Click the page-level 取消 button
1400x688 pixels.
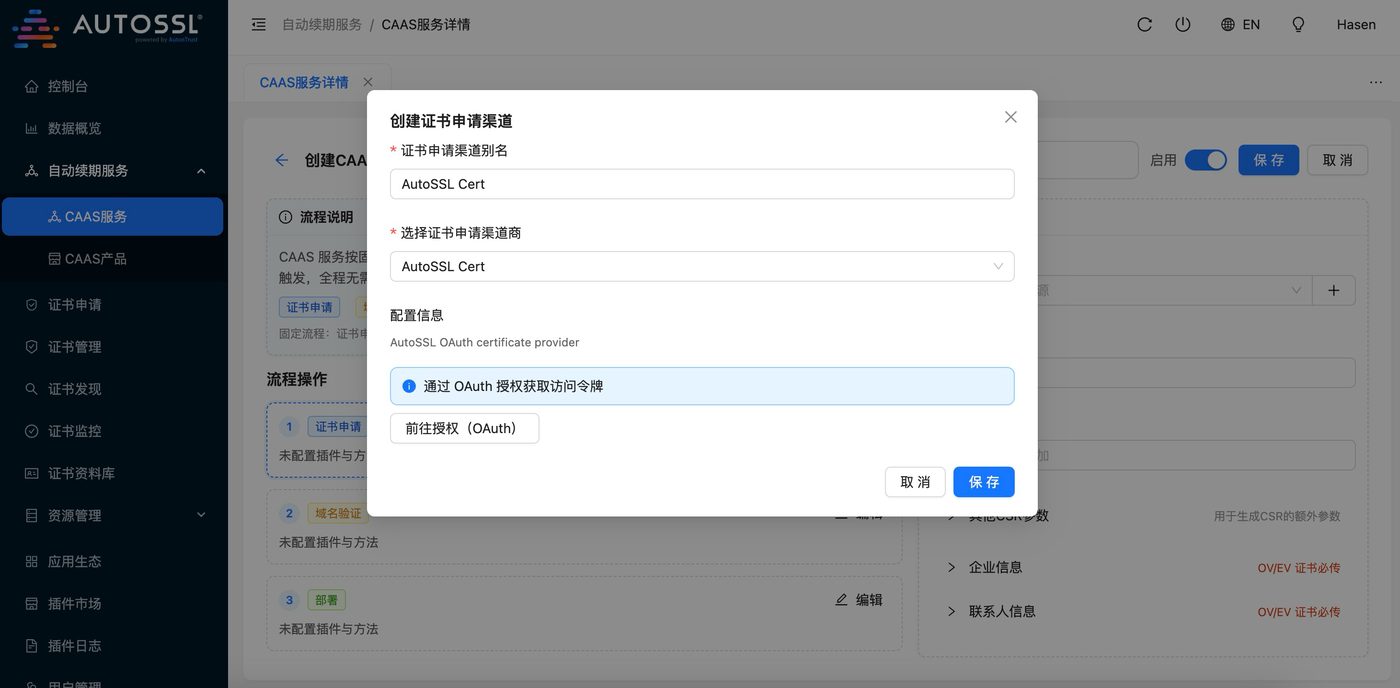(1338, 160)
